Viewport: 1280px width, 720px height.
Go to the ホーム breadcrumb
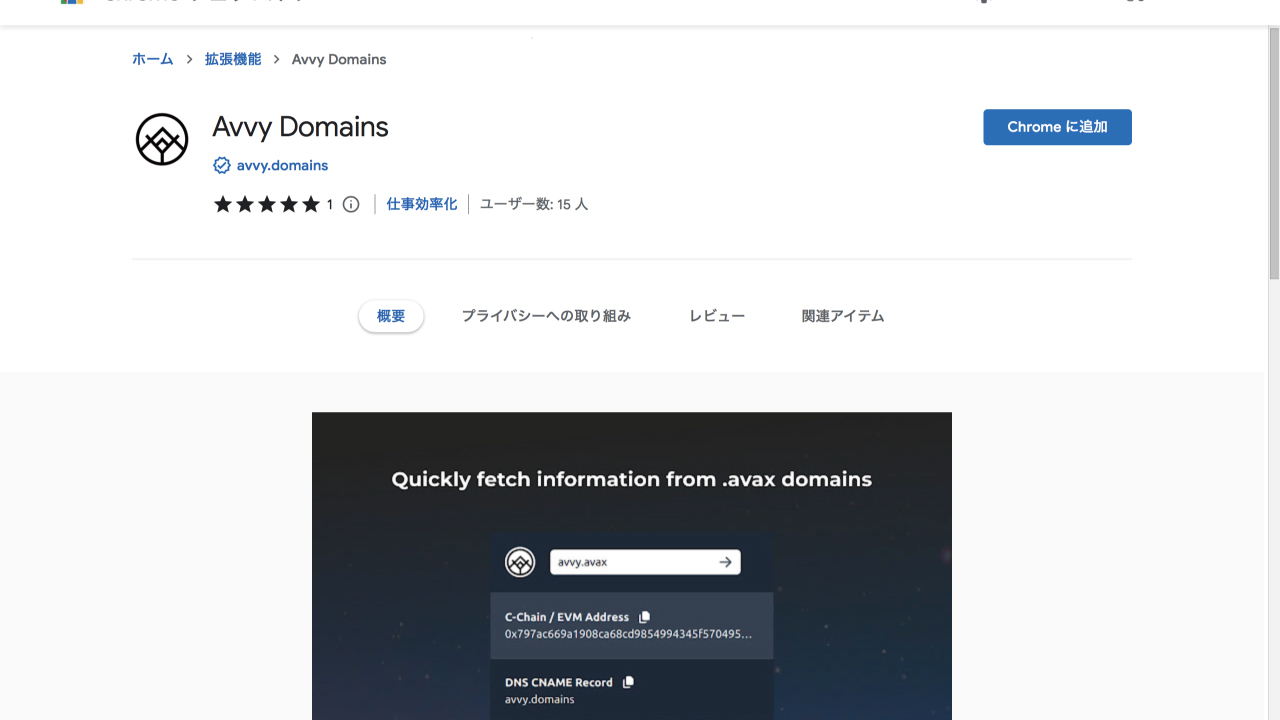(153, 59)
